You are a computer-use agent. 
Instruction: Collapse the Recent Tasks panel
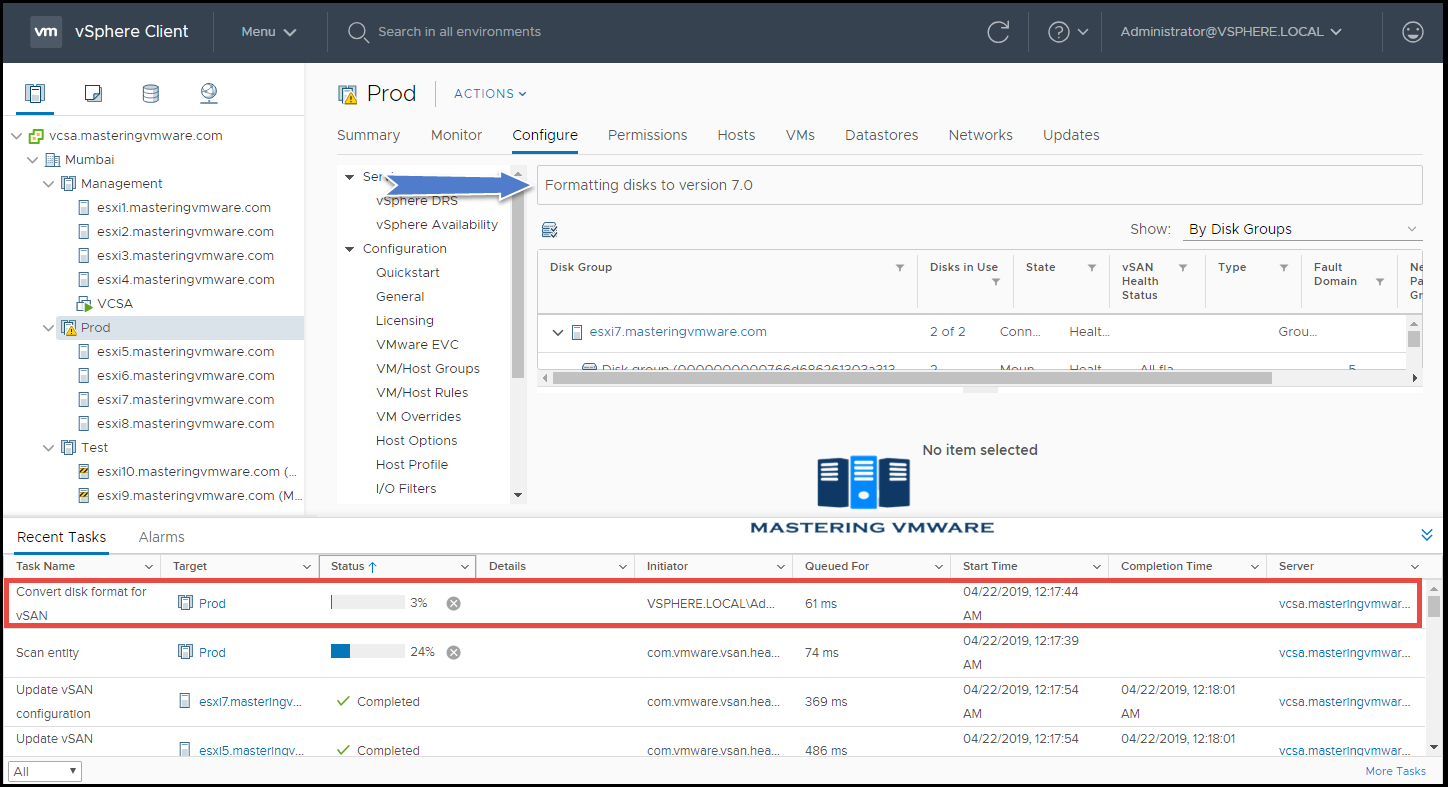(1427, 536)
